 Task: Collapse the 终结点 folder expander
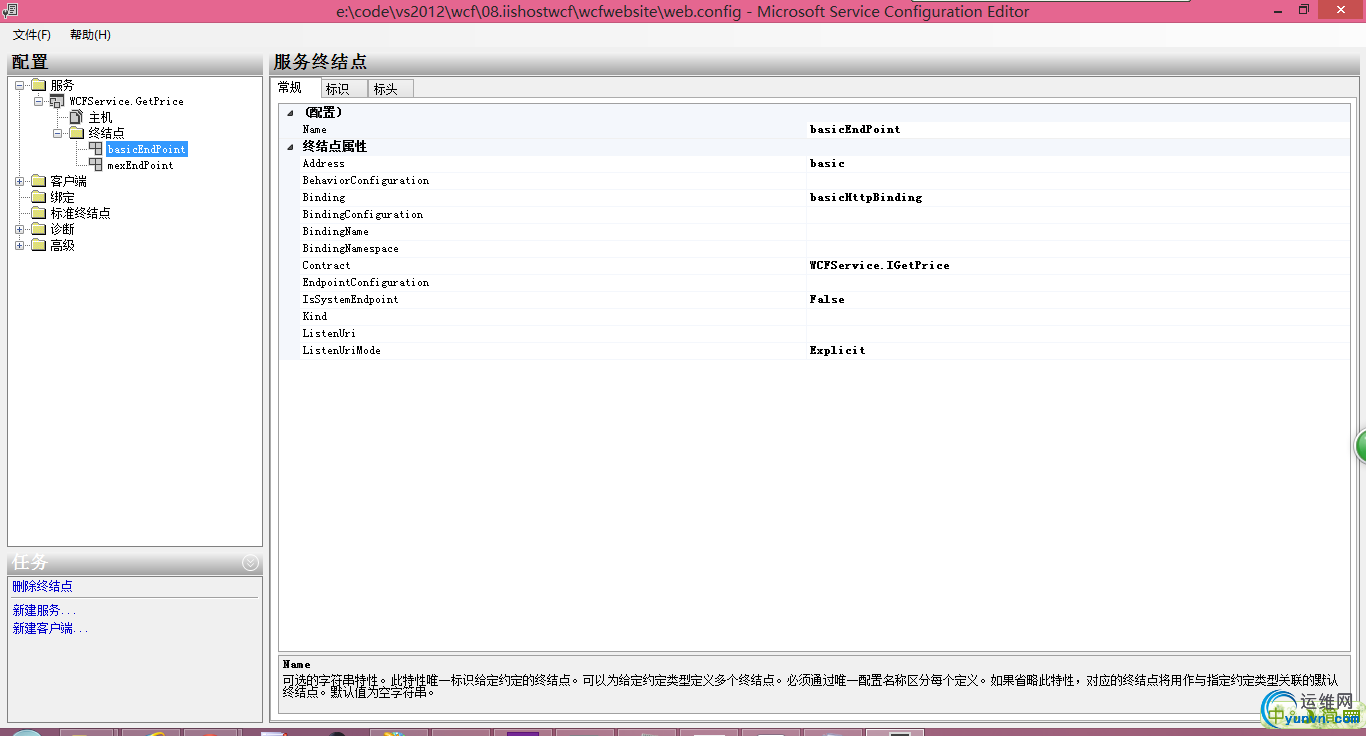click(x=57, y=133)
